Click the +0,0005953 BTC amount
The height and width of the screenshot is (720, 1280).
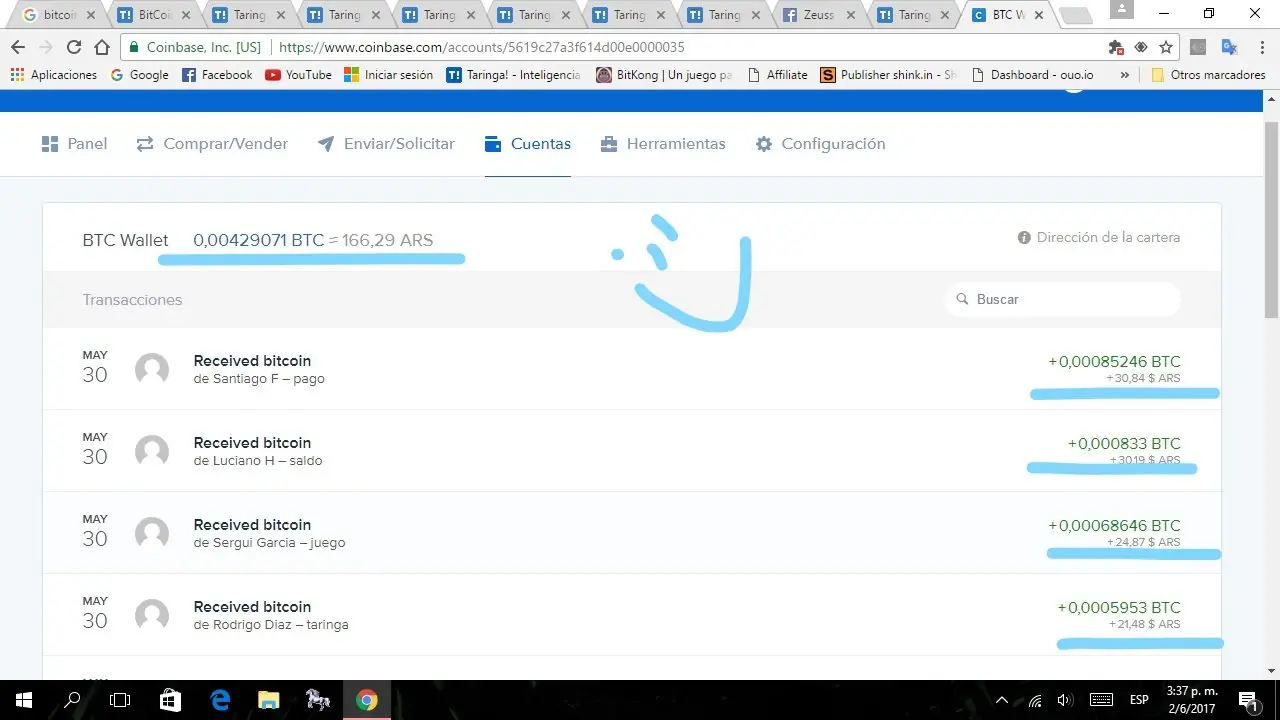1119,607
